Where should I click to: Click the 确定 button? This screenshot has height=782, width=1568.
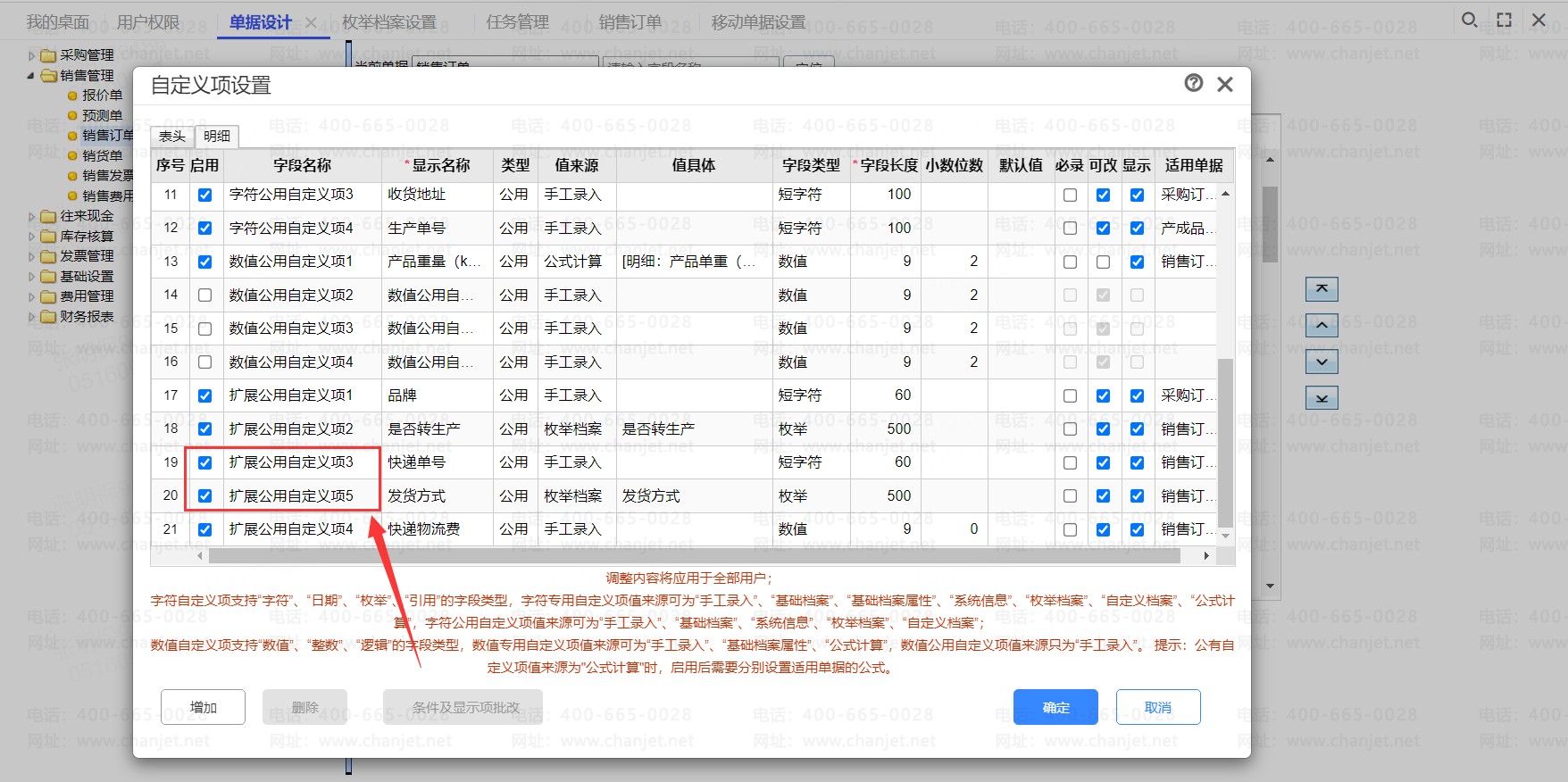pos(1055,707)
